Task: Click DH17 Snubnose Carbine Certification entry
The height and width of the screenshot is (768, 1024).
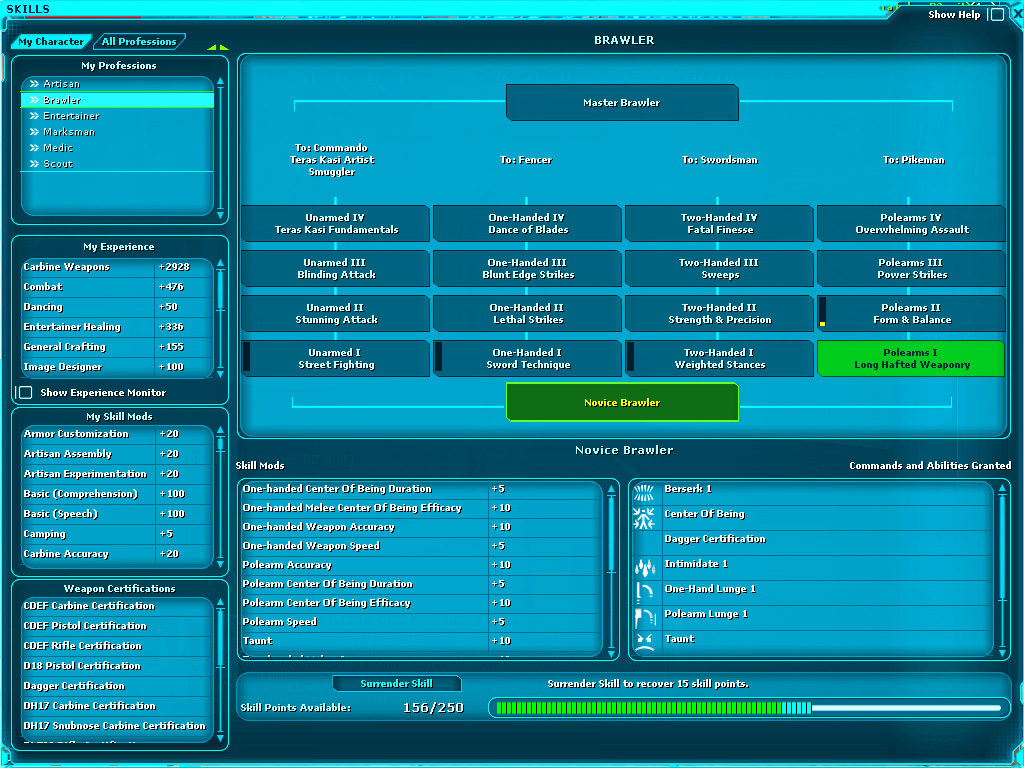Action: pos(118,726)
